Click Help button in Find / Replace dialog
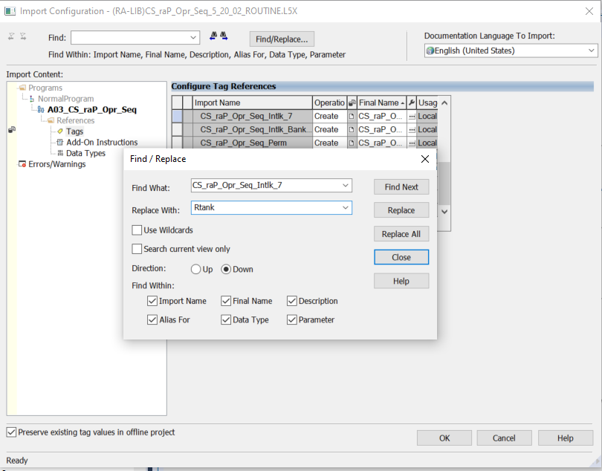The image size is (602, 471). pos(401,281)
